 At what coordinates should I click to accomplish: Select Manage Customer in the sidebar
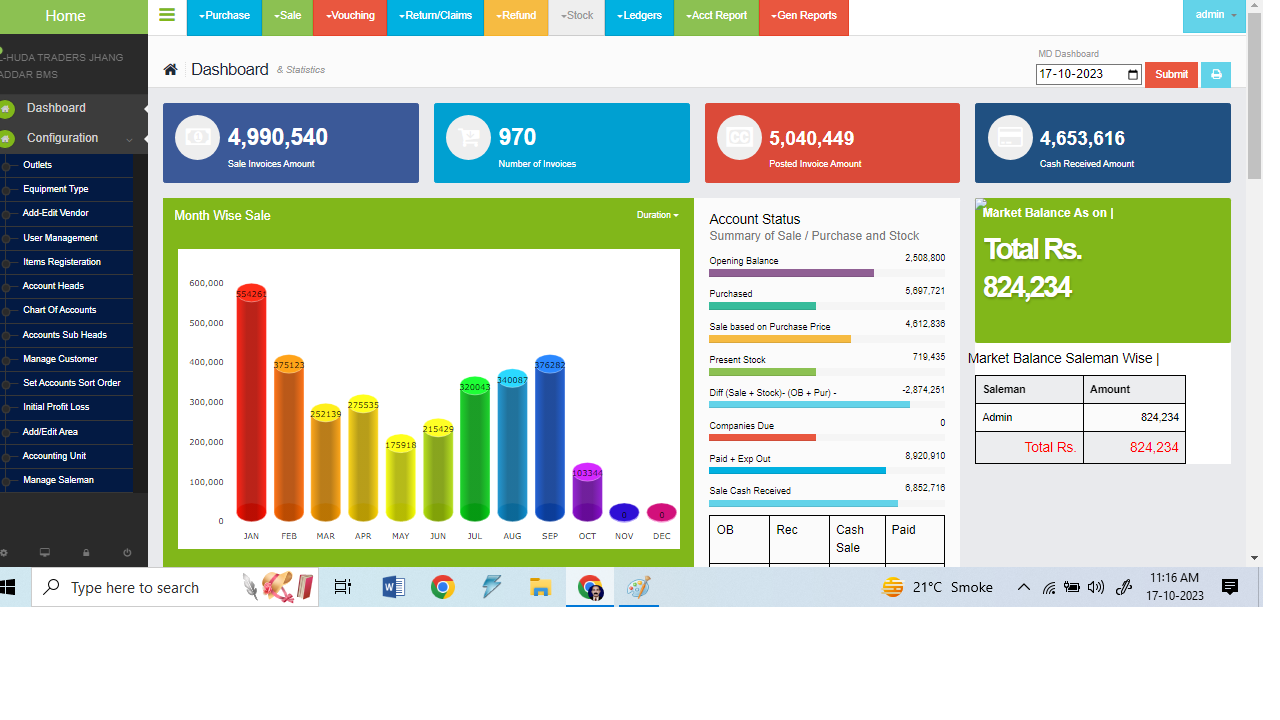click(x=60, y=358)
